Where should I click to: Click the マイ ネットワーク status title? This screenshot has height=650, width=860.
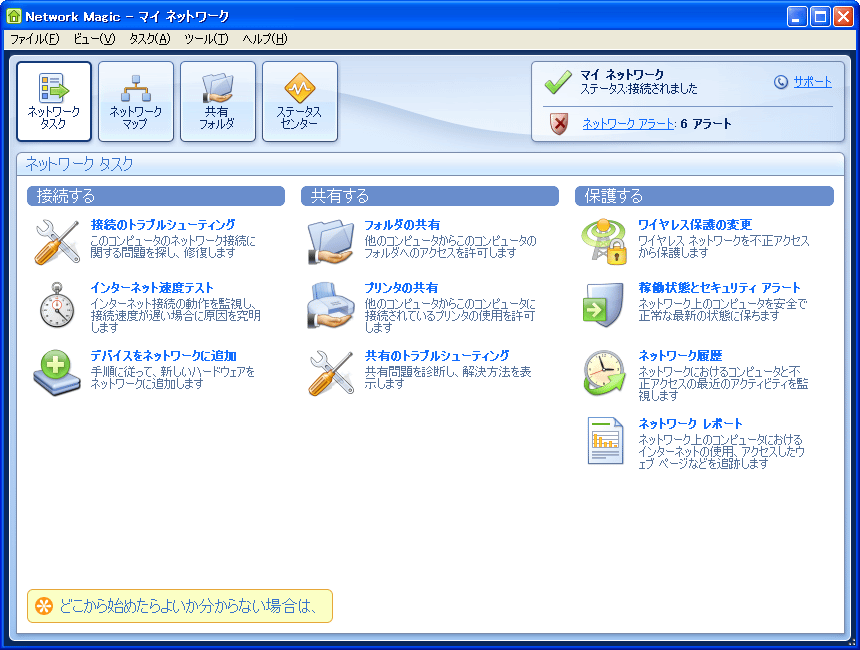(622, 75)
